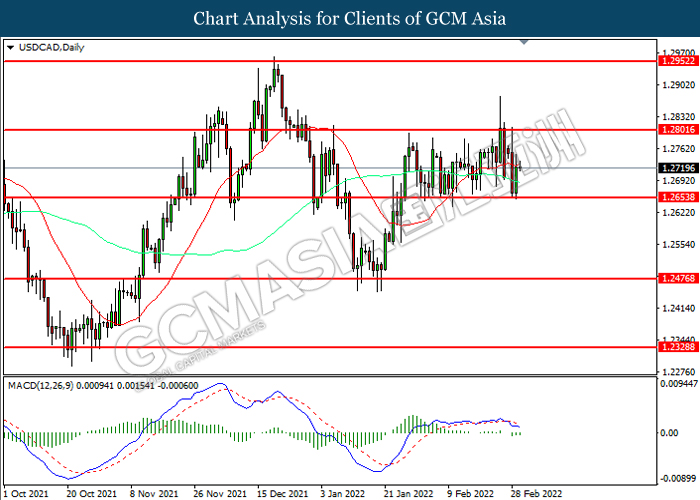Click the 1.26220 price scale value
The image size is (700, 500).
[679, 212]
